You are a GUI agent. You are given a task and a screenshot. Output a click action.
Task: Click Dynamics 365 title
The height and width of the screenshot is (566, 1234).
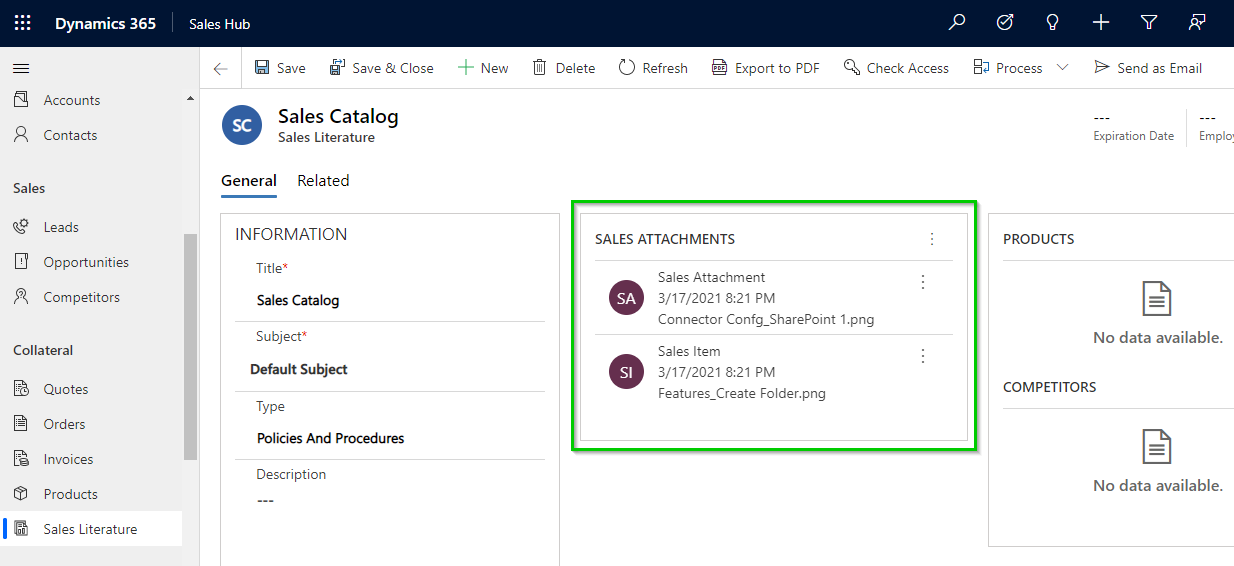105,23
